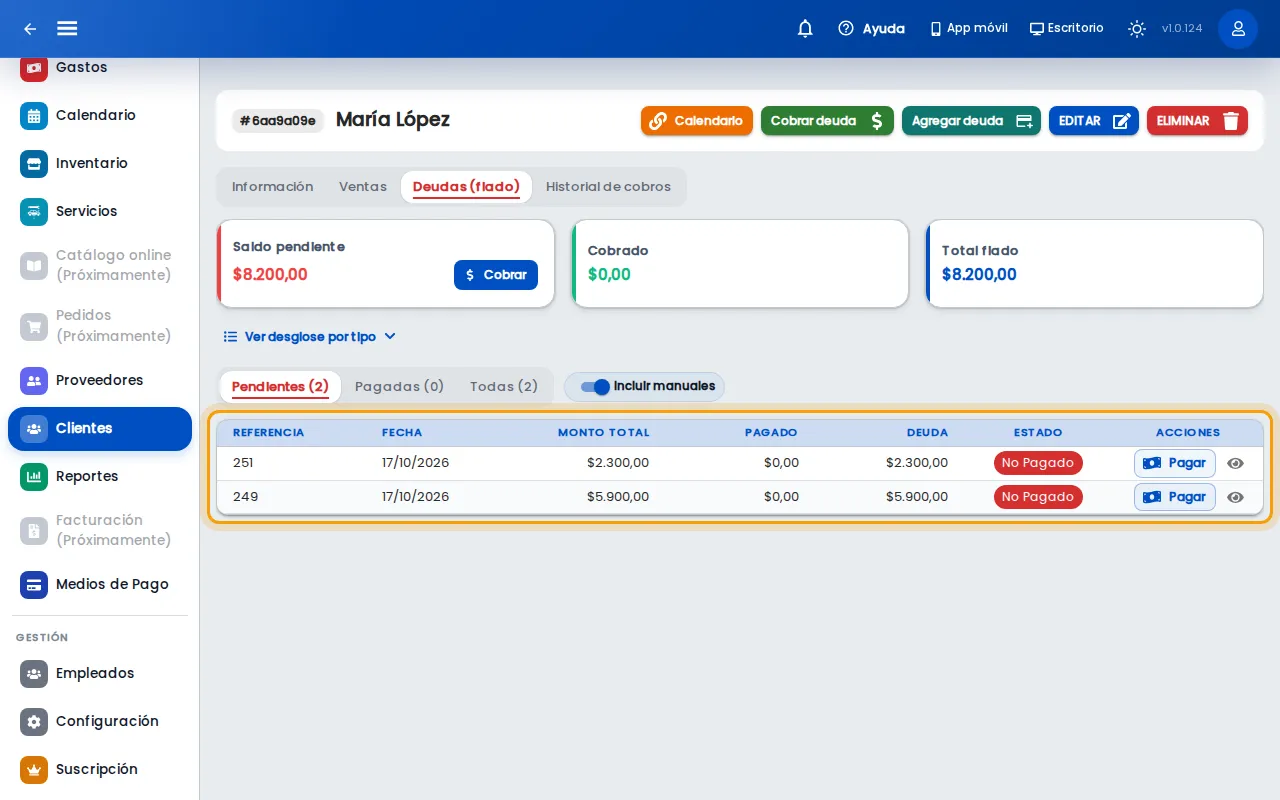This screenshot has width=1280, height=800.
Task: Pay debt with reference 251
Action: point(1175,464)
